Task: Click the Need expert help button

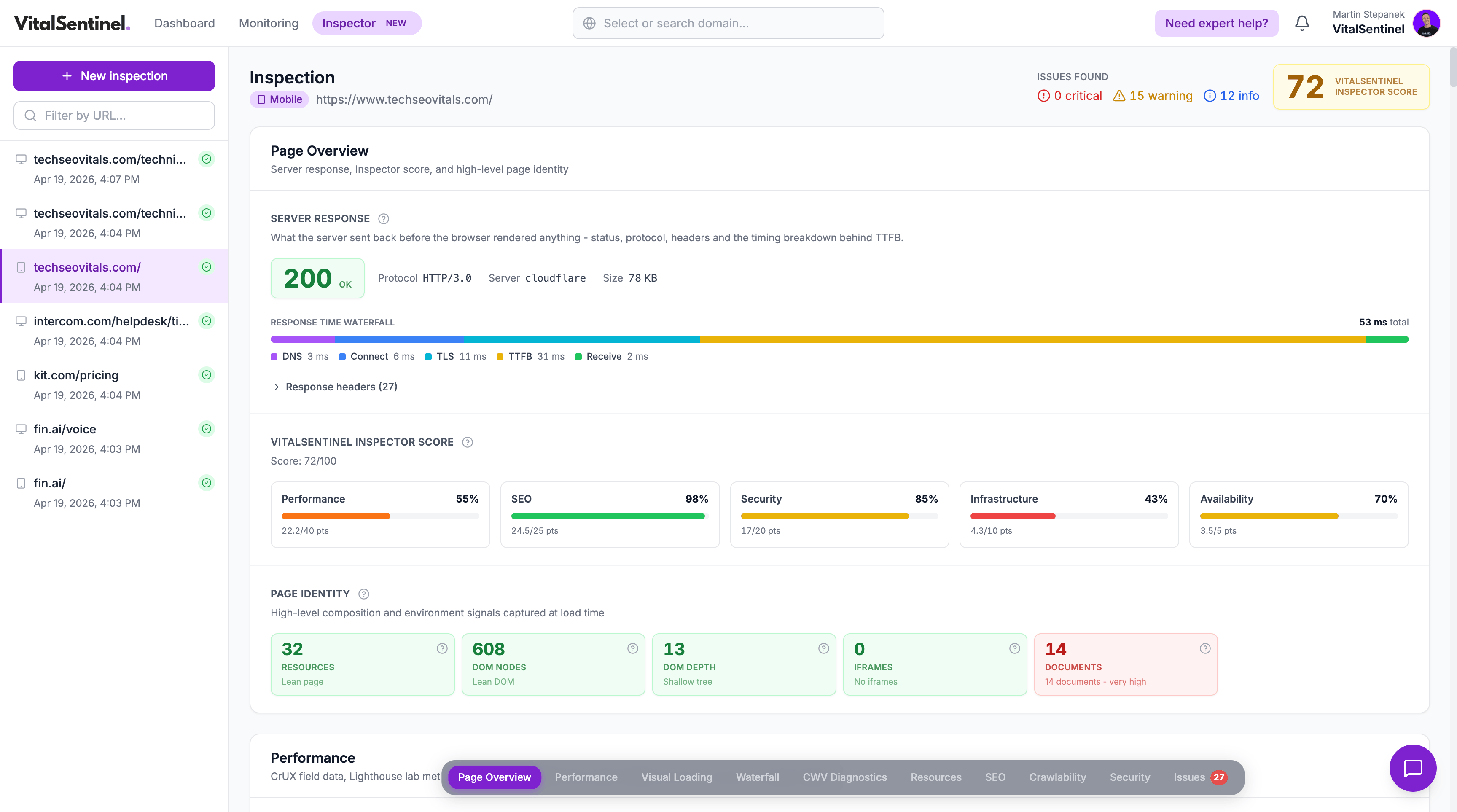Action: [x=1216, y=23]
